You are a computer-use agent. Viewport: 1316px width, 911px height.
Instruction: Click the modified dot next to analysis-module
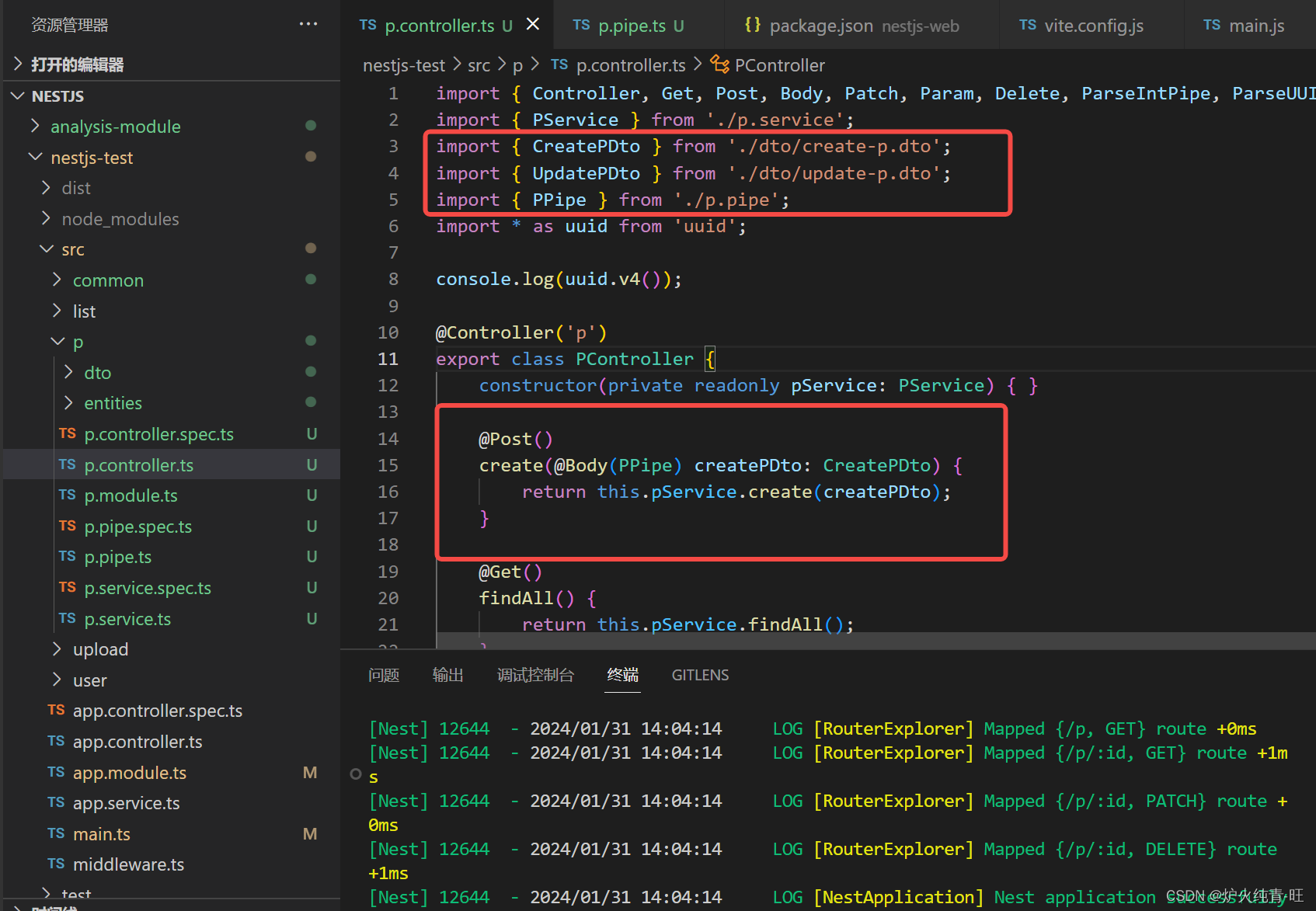310,125
